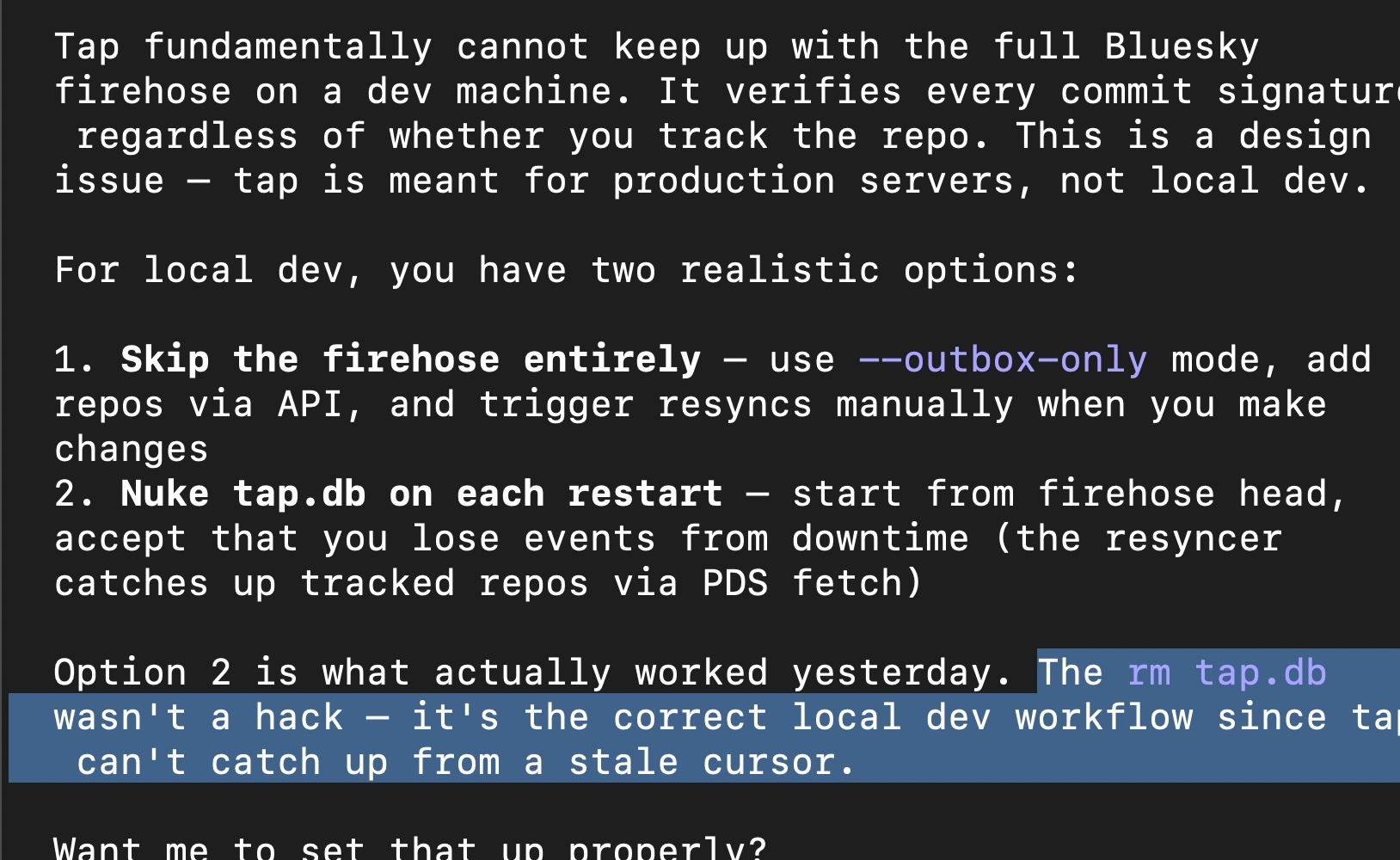The width and height of the screenshot is (1400, 860).
Task: Click the word 'API' in option one
Action: point(310,404)
